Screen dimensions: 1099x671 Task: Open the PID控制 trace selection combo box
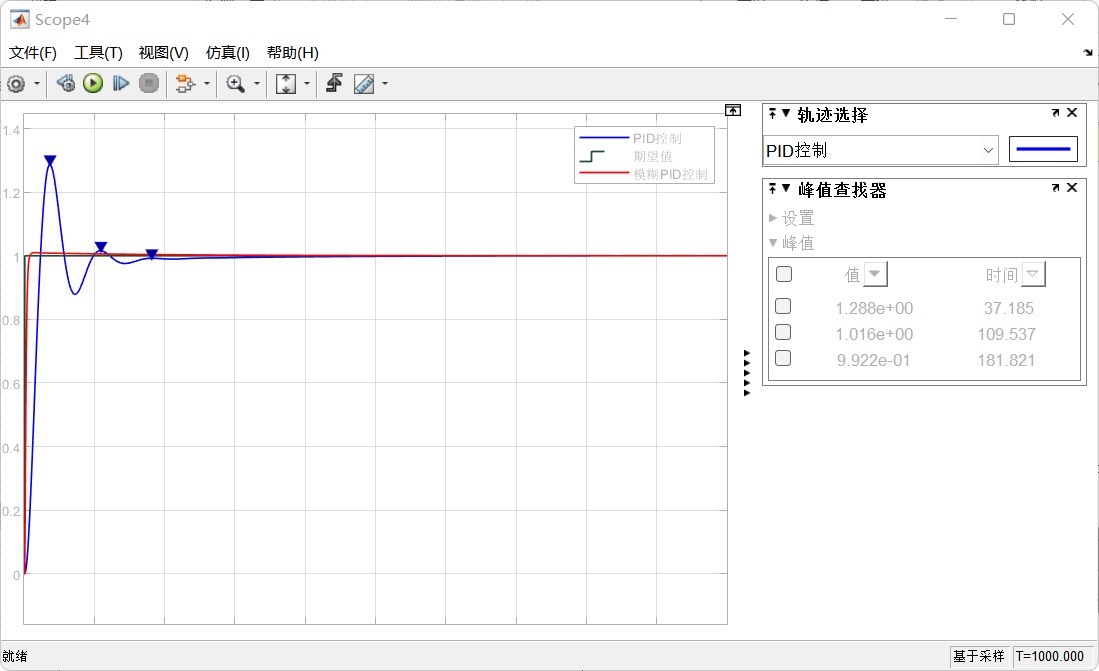[880, 150]
